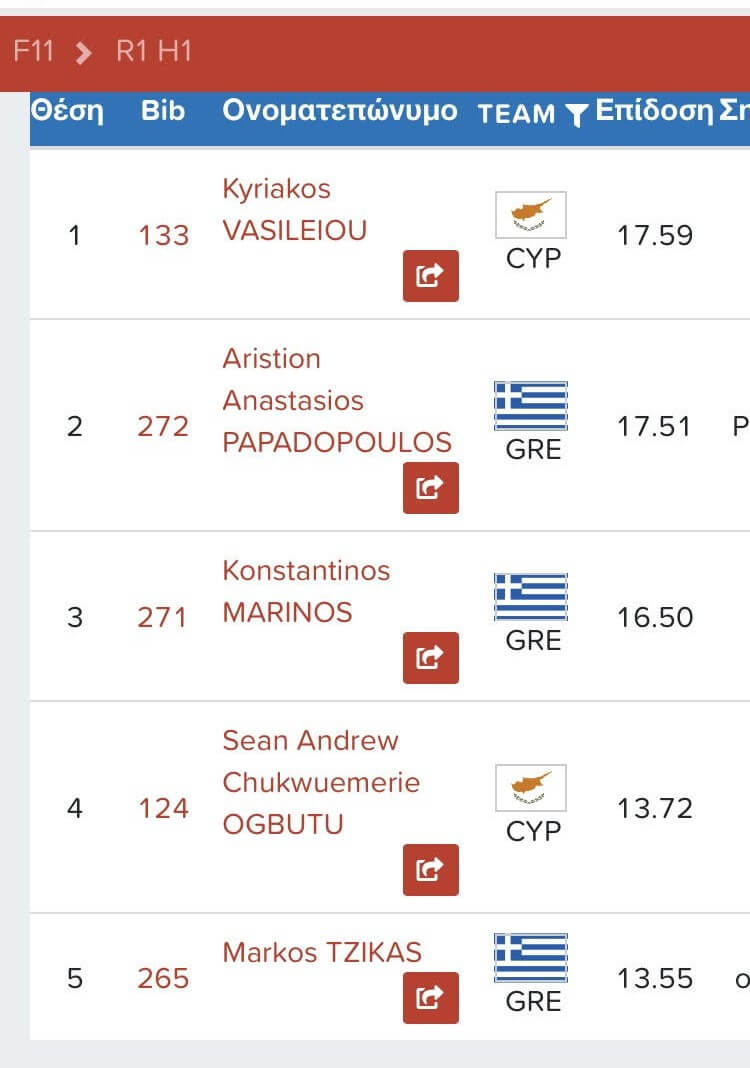The image size is (750, 1068).
Task: Open bib number 124 link
Action: pos(163,808)
